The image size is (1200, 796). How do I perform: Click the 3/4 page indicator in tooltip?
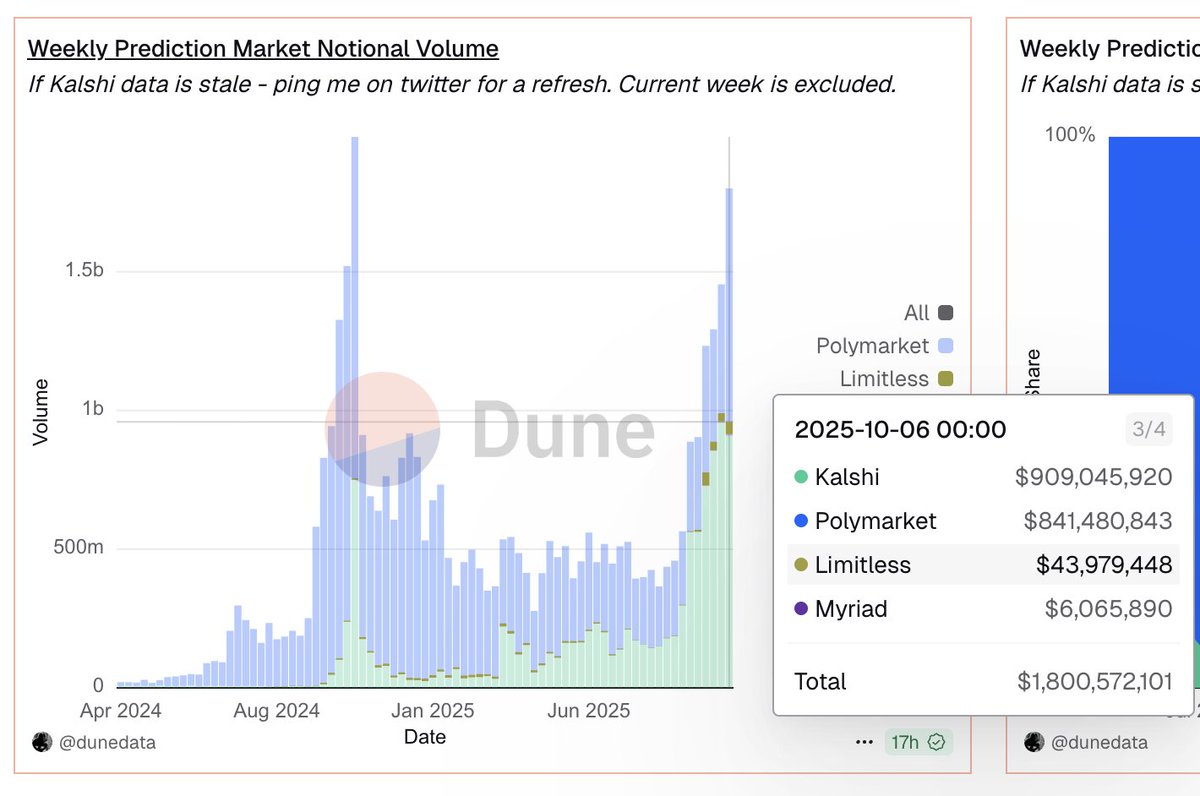[1149, 430]
